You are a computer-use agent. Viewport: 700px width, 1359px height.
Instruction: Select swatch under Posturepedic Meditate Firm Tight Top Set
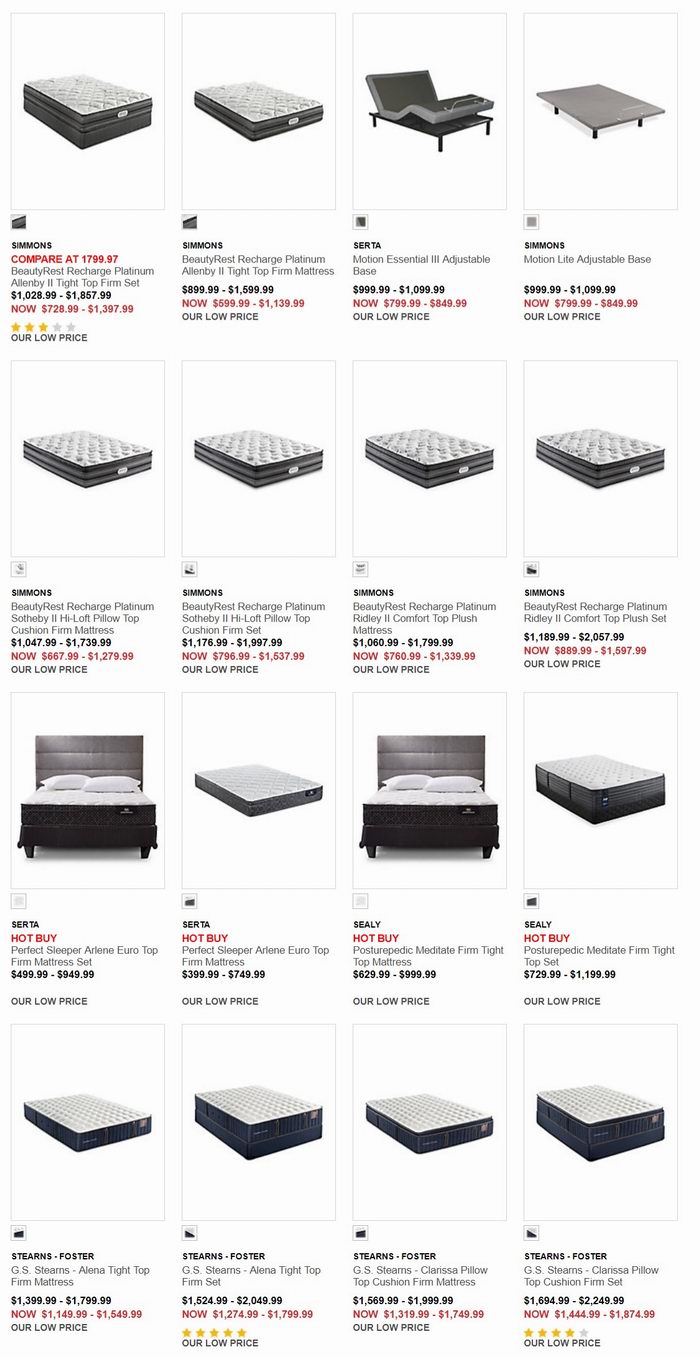click(x=532, y=901)
